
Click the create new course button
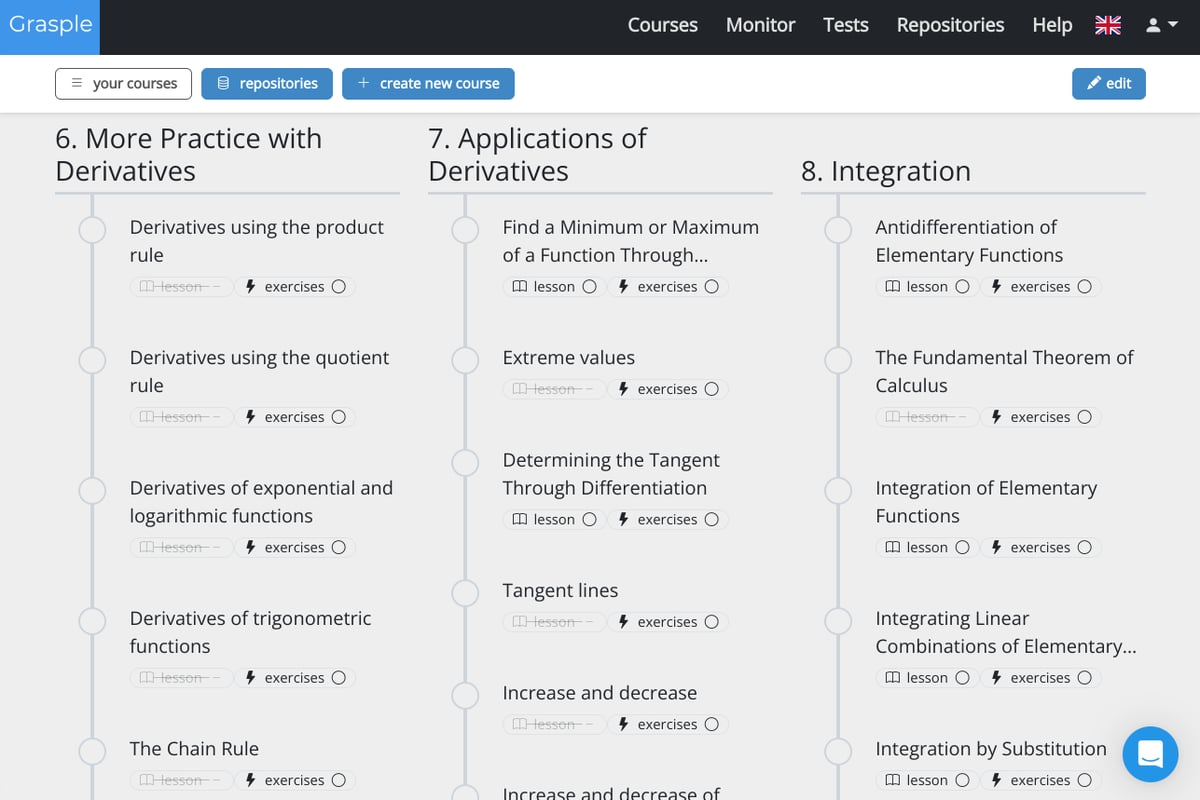coord(428,84)
